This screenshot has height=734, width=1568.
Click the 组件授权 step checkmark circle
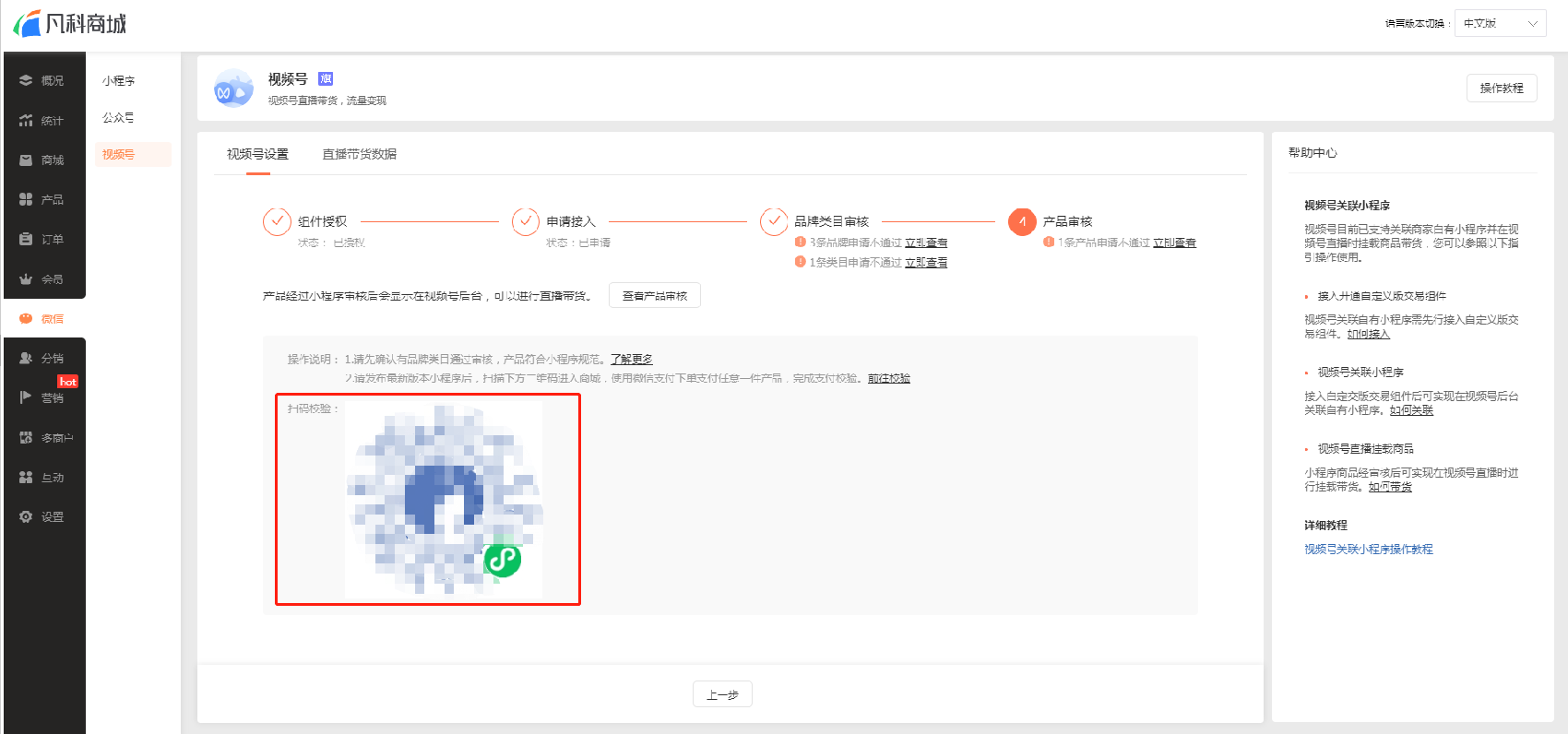coord(277,221)
